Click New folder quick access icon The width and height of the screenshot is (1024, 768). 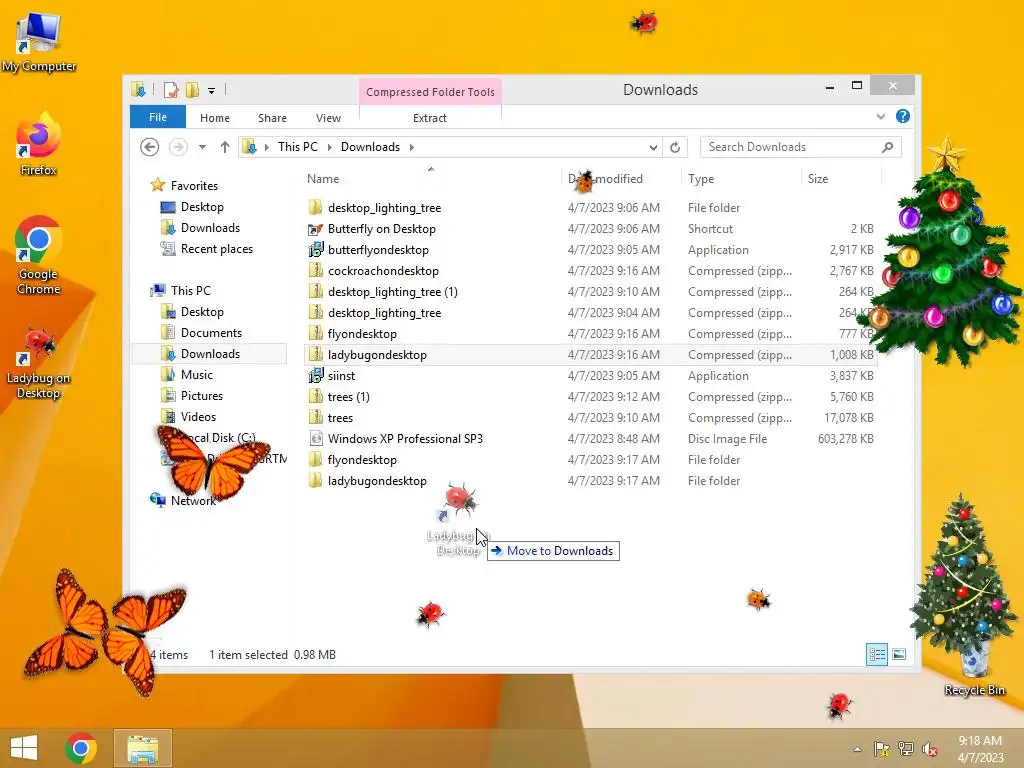tap(192, 89)
